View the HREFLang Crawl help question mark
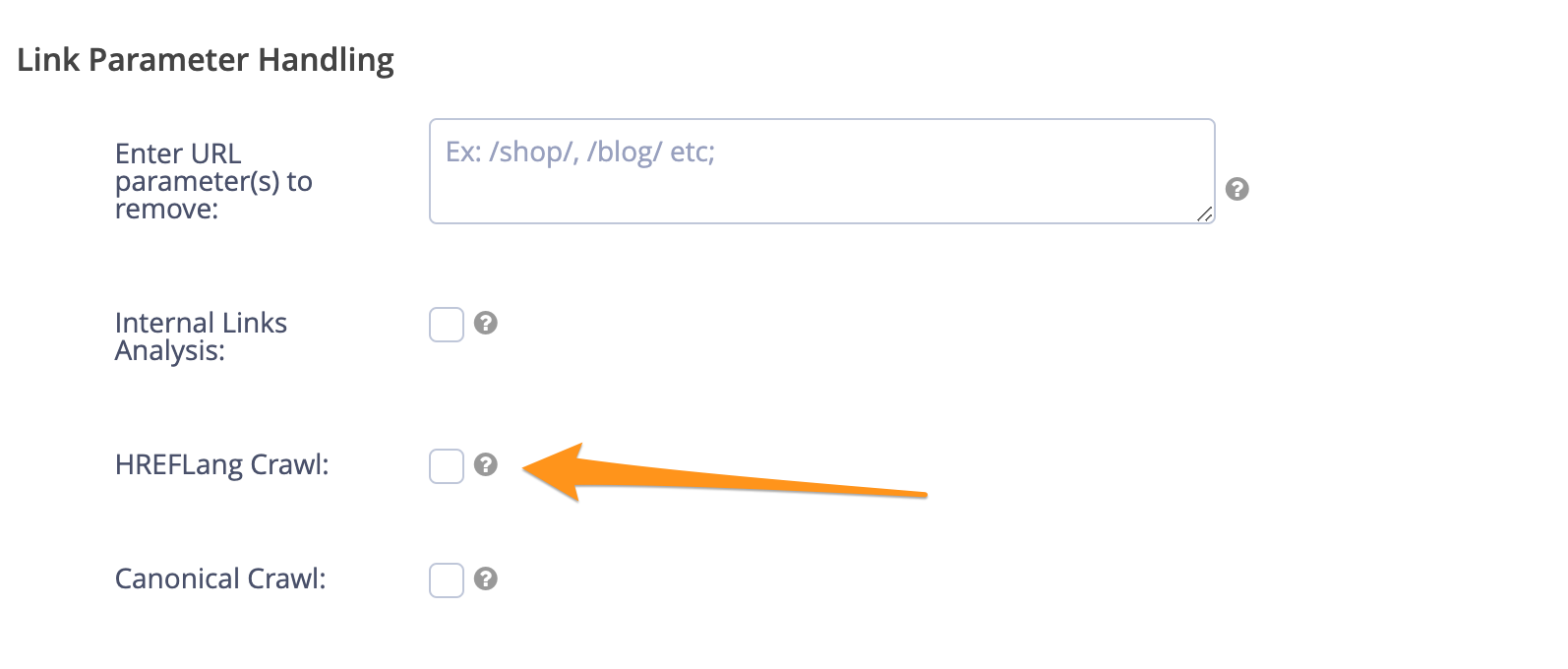 pos(486,464)
